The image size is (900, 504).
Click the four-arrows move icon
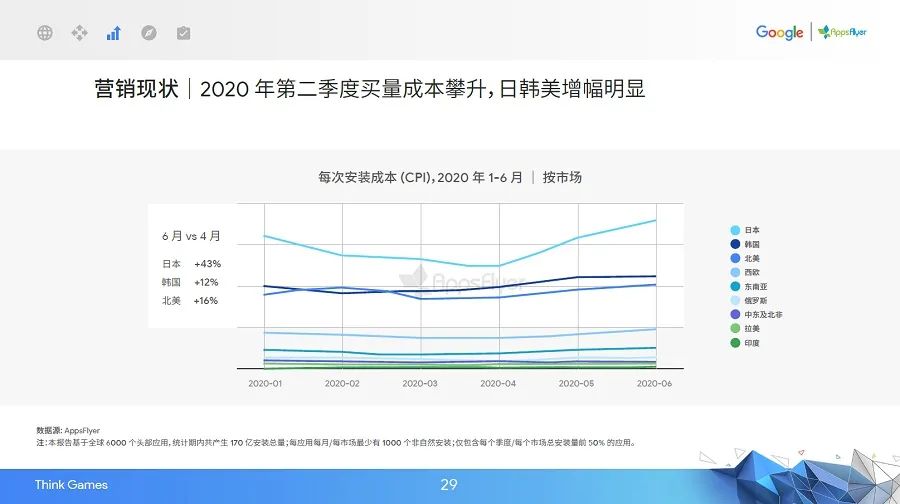pos(79,33)
